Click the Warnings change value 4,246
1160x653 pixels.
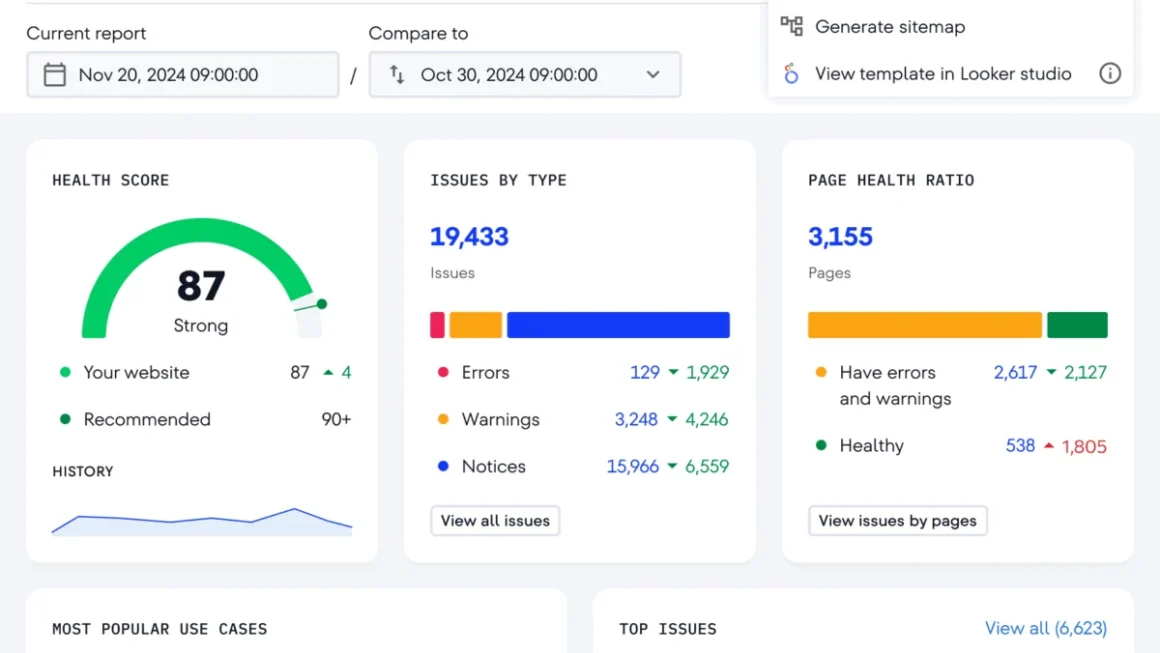tap(707, 419)
